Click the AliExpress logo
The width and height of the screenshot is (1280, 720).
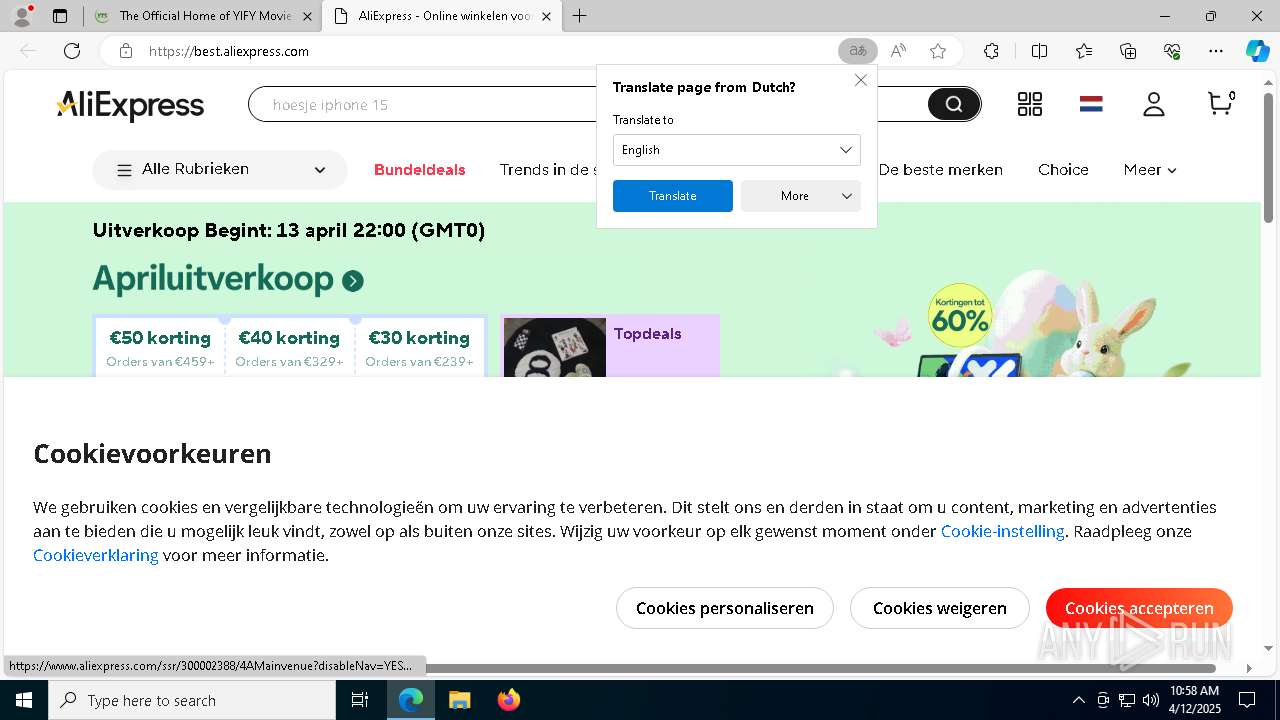[130, 105]
